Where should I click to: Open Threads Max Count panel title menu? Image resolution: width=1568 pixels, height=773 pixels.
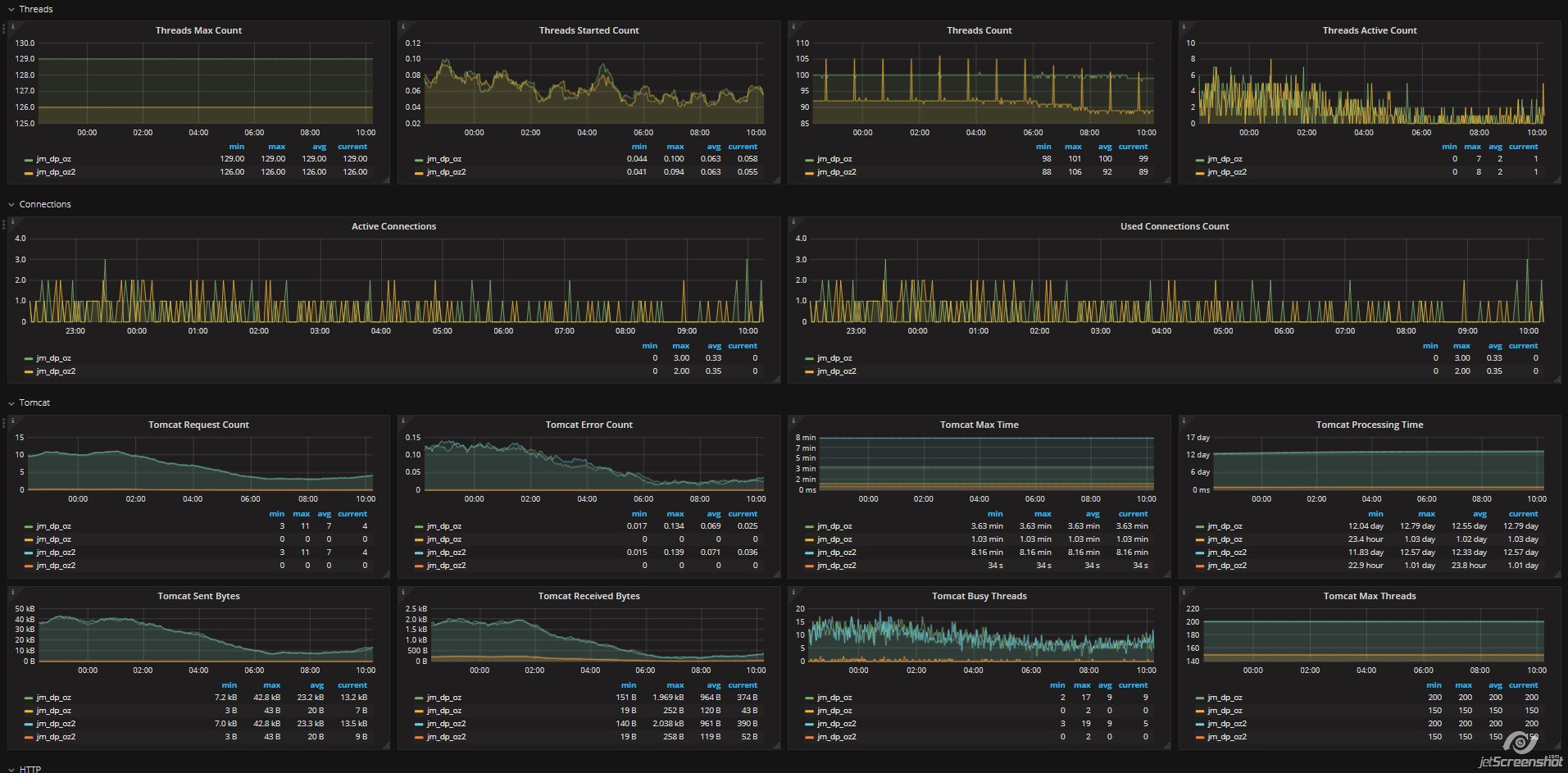pos(199,30)
